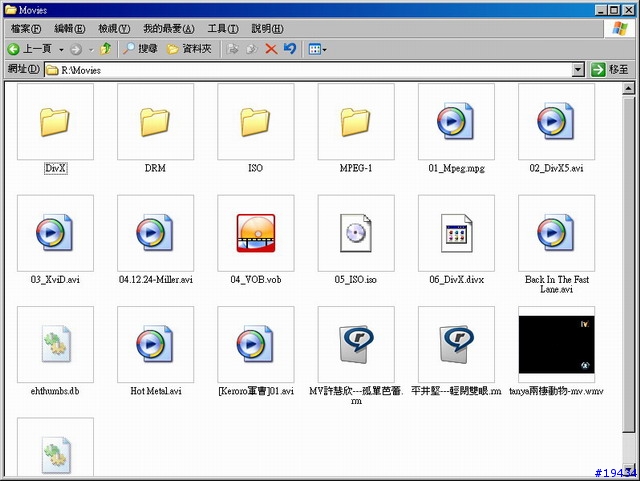Select the MV許慧欣 RealPlayer file icon
The width and height of the screenshot is (640, 481).
tap(356, 344)
